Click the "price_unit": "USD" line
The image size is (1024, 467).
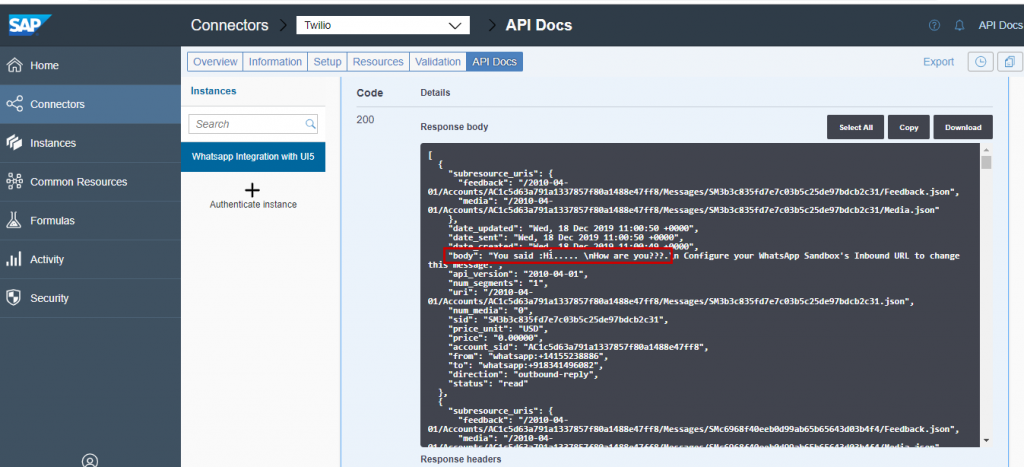tap(498, 329)
